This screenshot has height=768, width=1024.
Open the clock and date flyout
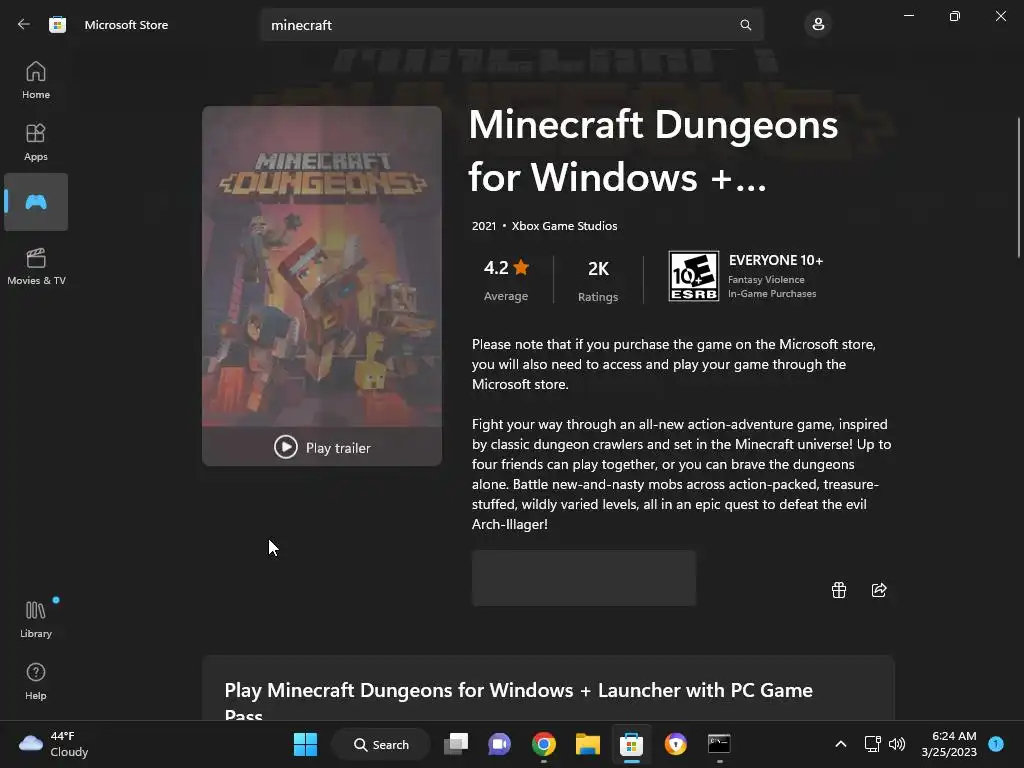(949, 744)
